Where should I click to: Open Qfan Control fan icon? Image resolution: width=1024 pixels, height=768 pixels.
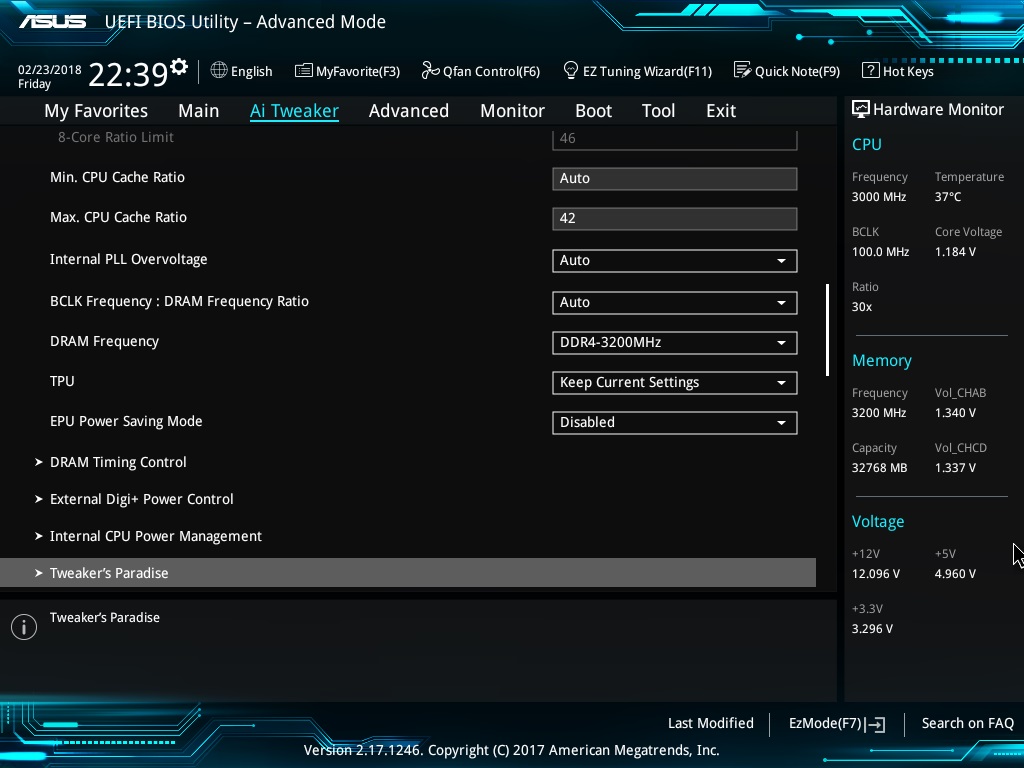[x=430, y=70]
